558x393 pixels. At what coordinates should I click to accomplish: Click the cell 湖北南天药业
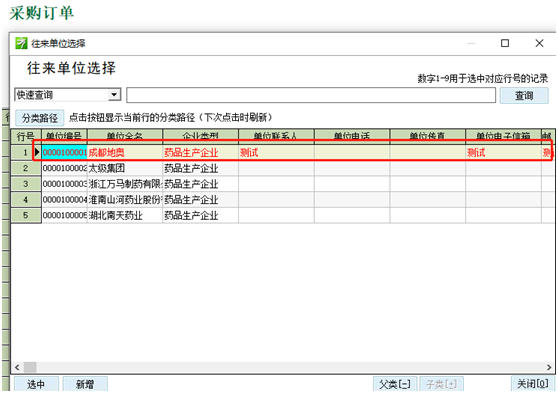click(125, 215)
